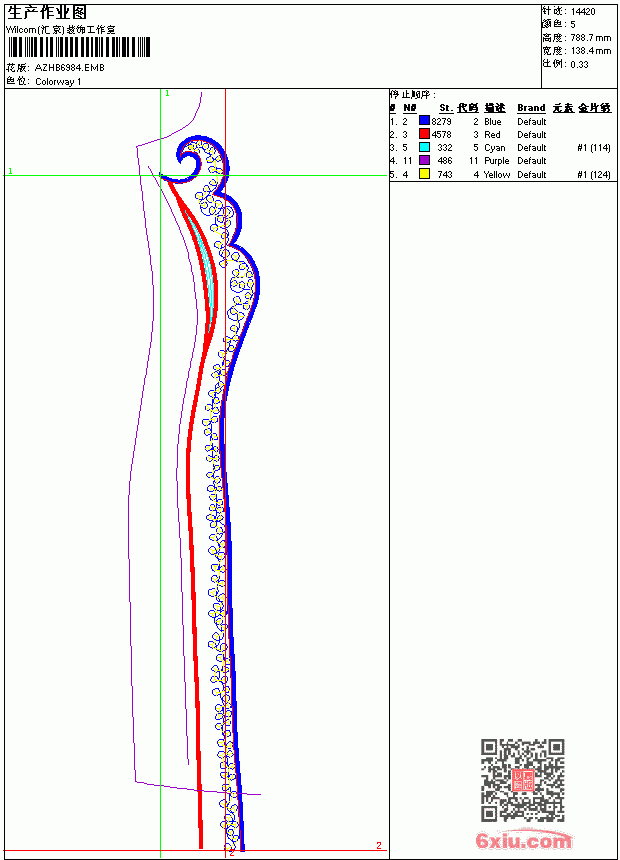The height and width of the screenshot is (860, 620).
Task: Click the QR code image
Action: 523,780
